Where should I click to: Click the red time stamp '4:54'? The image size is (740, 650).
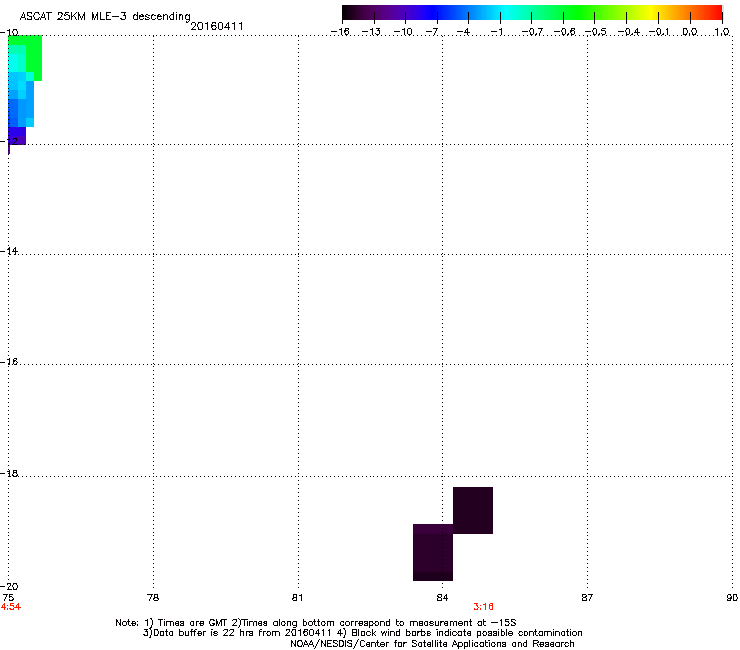click(10, 607)
